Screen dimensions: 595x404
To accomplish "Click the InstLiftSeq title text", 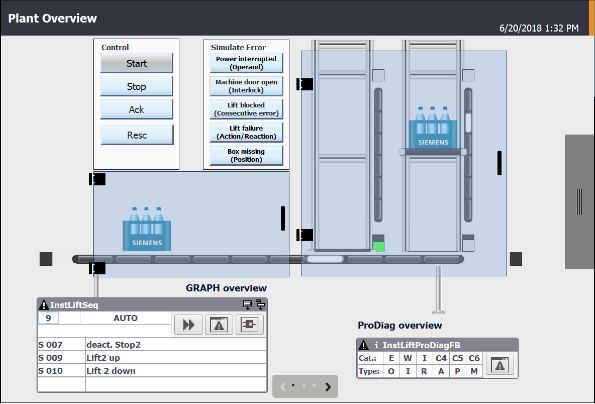I will [74, 305].
